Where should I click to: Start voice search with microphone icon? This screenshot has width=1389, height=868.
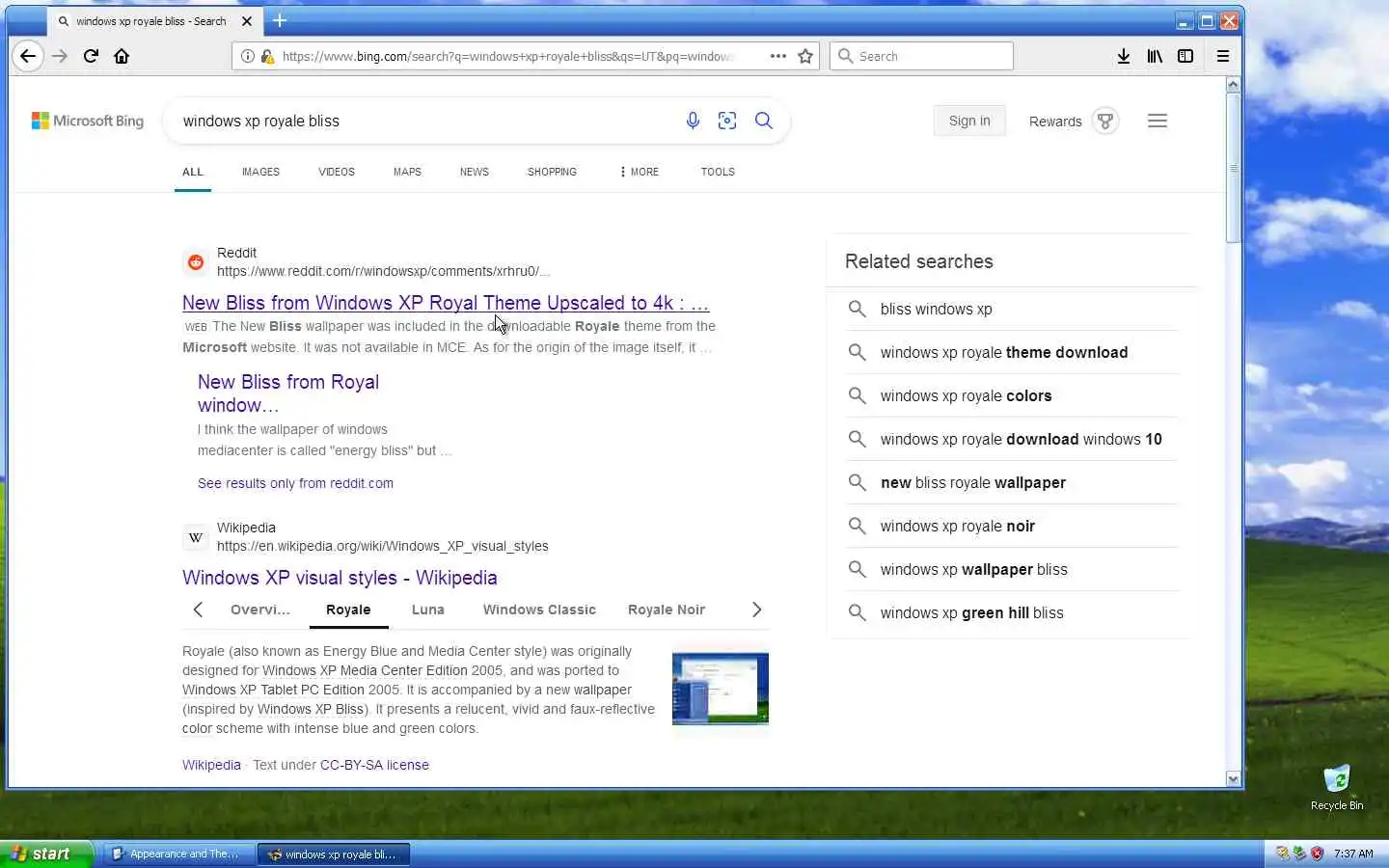coord(693,121)
